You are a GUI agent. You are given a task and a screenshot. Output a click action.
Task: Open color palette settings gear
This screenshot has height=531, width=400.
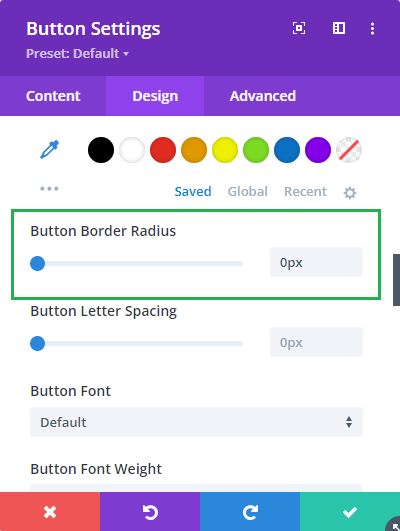click(350, 193)
